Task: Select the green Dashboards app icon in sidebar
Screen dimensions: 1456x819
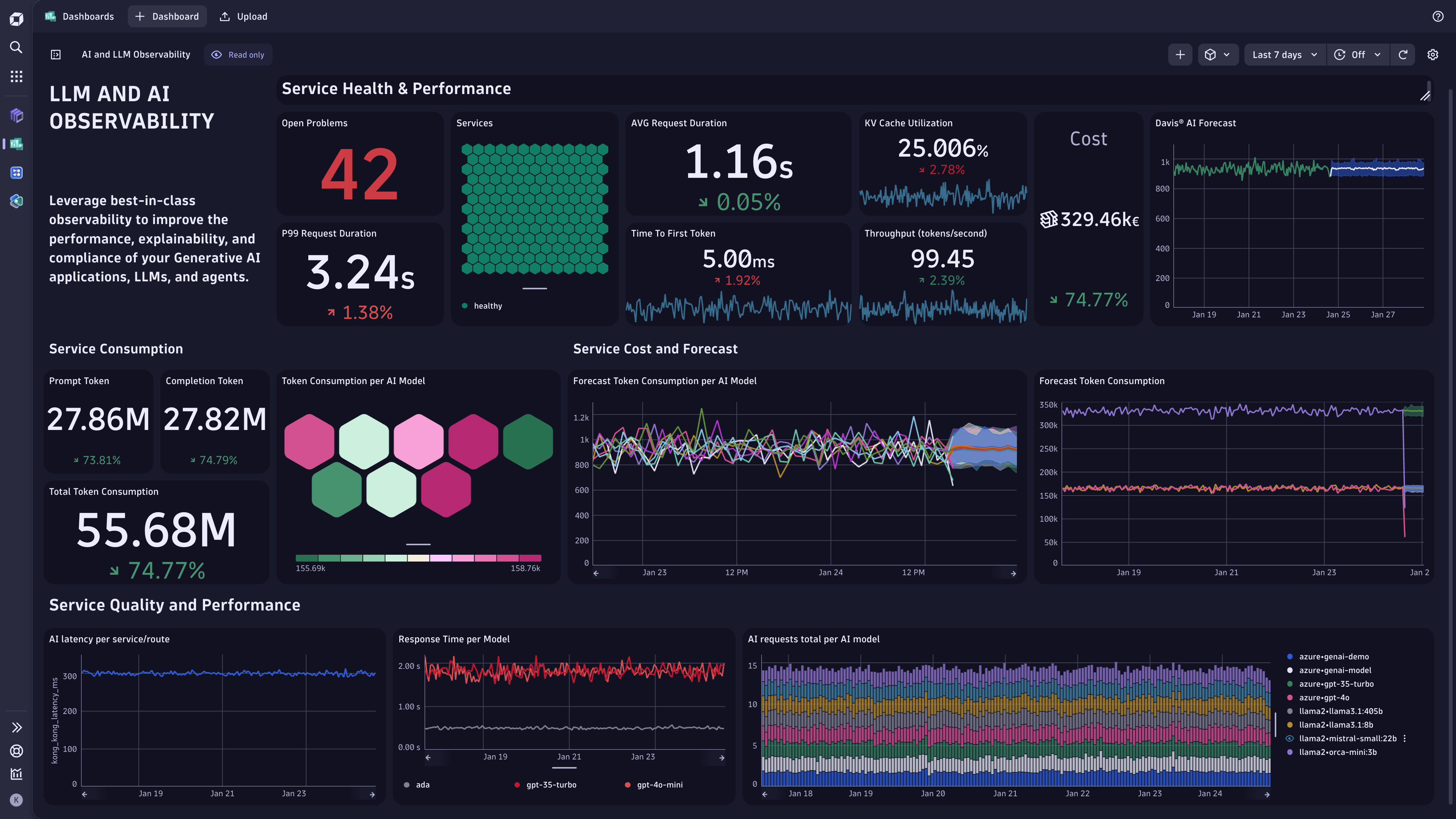Action: click(x=16, y=144)
